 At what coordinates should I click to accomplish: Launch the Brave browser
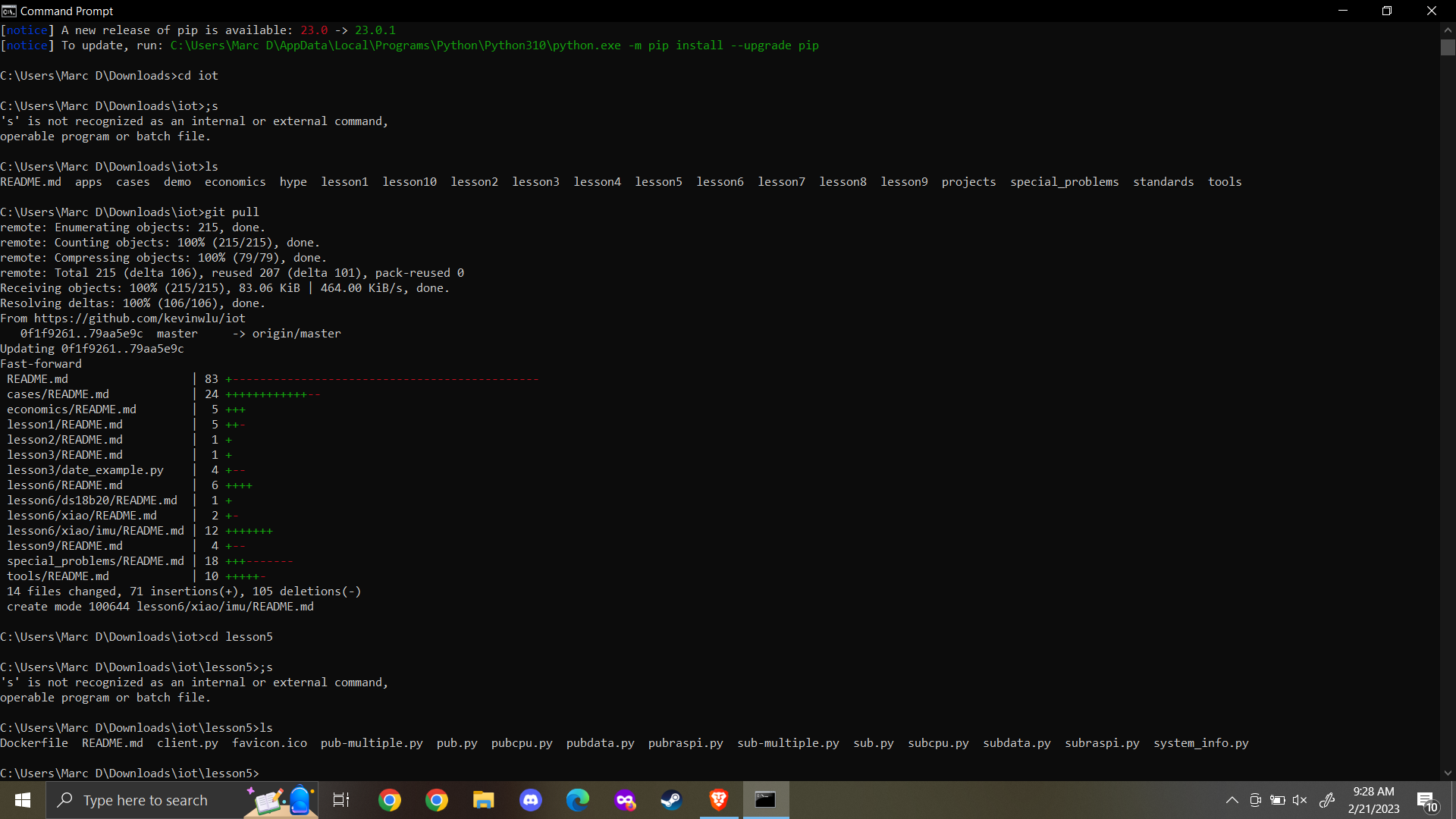tap(719, 800)
